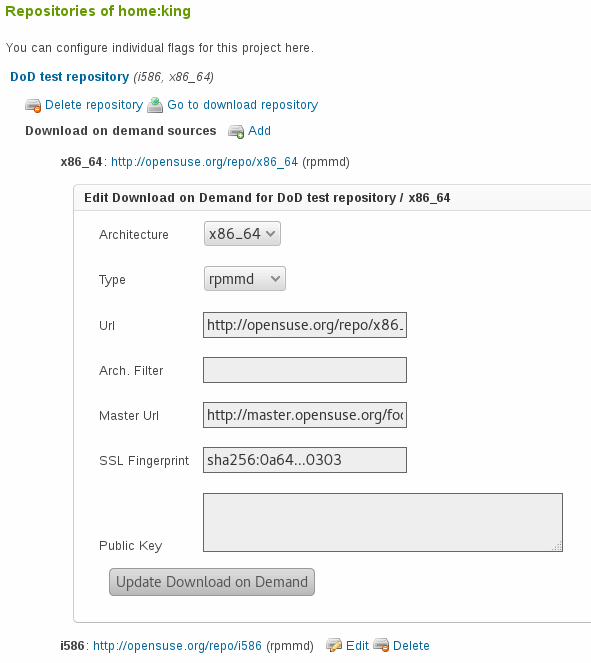Screen dimensions: 591x663
Task: Click the Add download source link
Action: pos(259,131)
